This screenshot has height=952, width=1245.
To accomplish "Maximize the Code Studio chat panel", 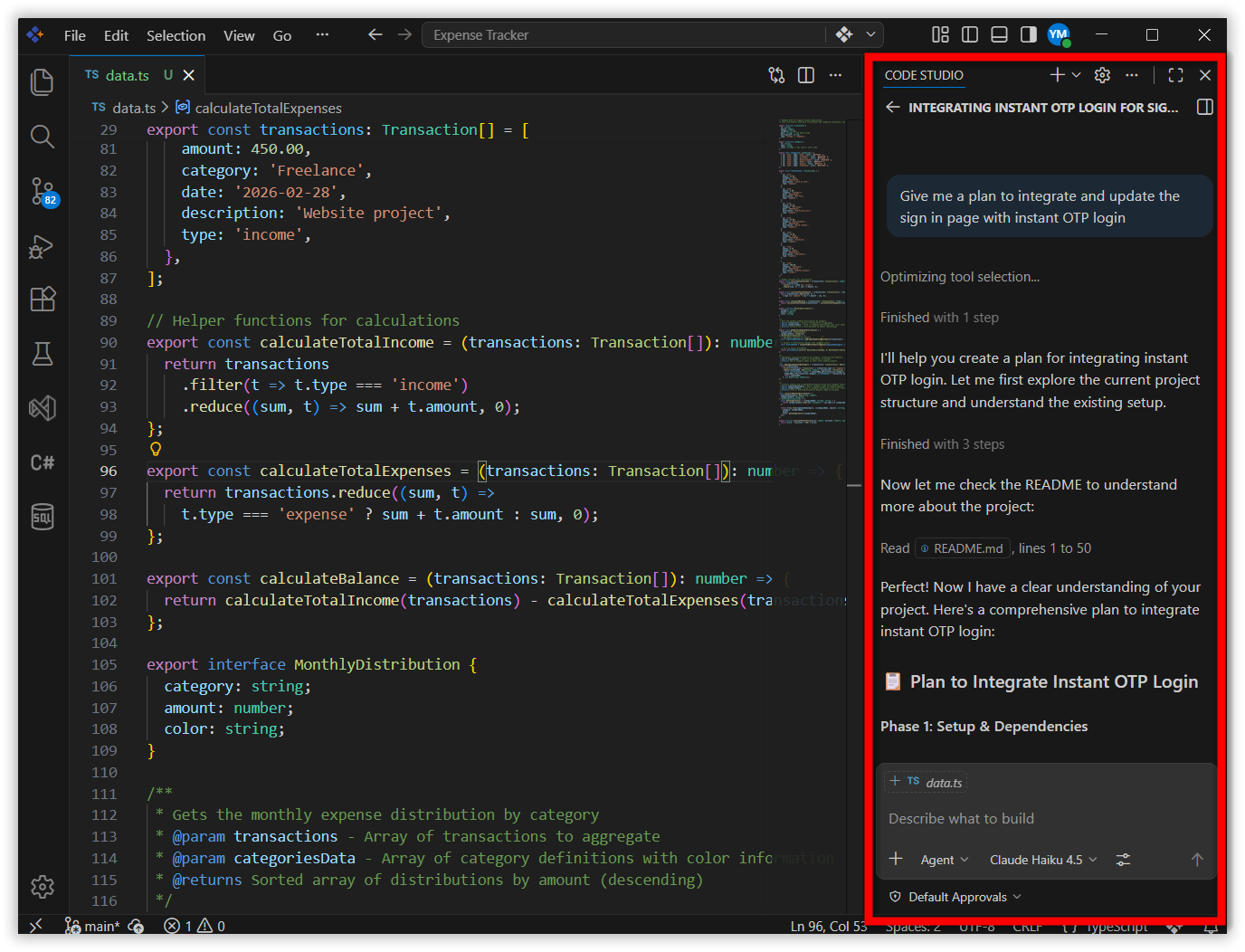I will 1175,75.
